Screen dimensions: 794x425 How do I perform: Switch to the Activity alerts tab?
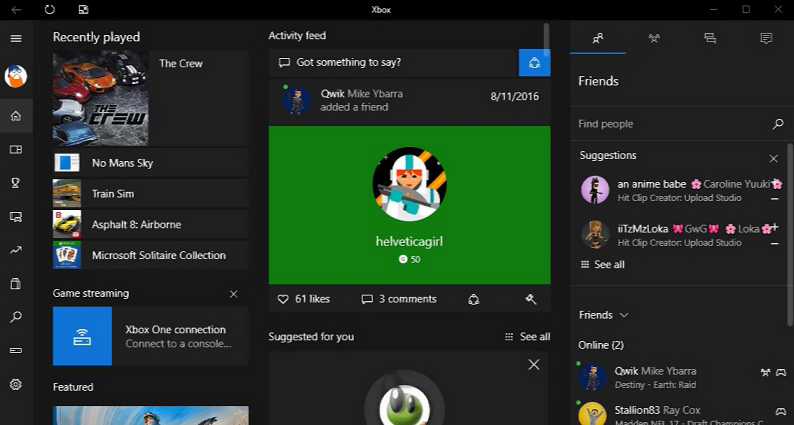(x=766, y=38)
